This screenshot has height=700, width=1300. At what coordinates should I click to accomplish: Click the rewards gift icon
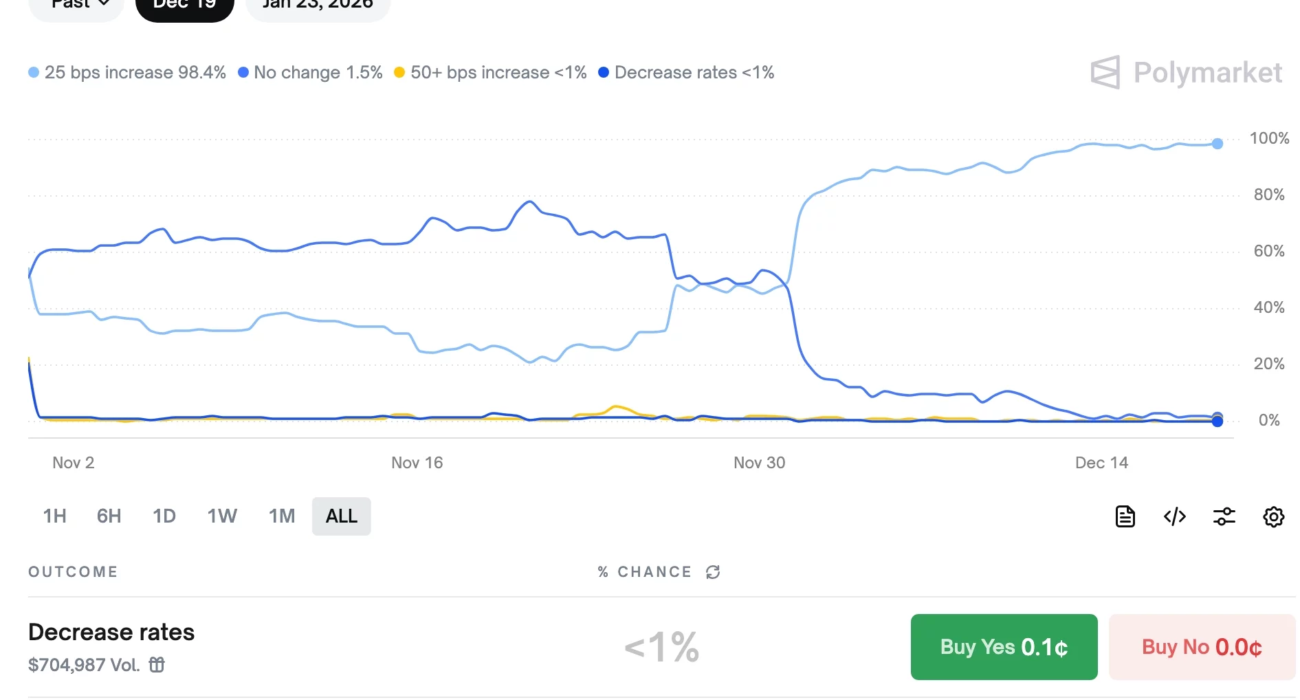(157, 664)
